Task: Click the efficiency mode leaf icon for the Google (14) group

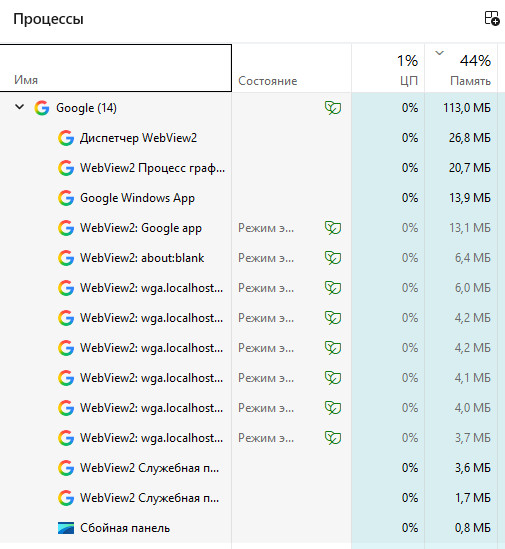Action: pyautogui.click(x=333, y=108)
